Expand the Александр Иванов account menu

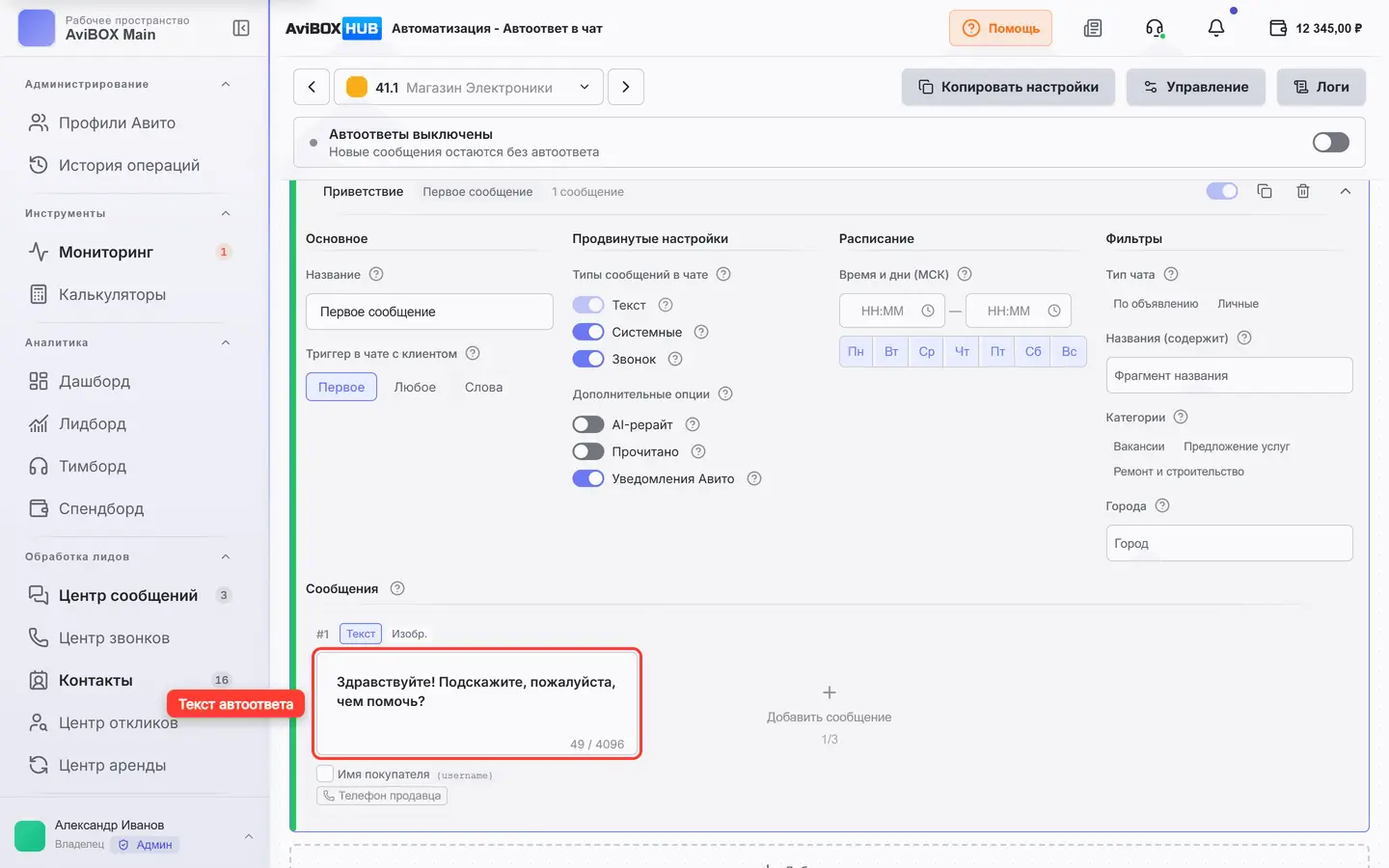[x=249, y=835]
